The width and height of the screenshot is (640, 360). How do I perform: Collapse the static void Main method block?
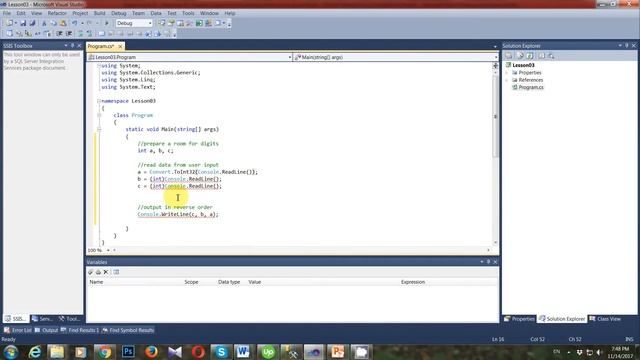tap(99, 129)
